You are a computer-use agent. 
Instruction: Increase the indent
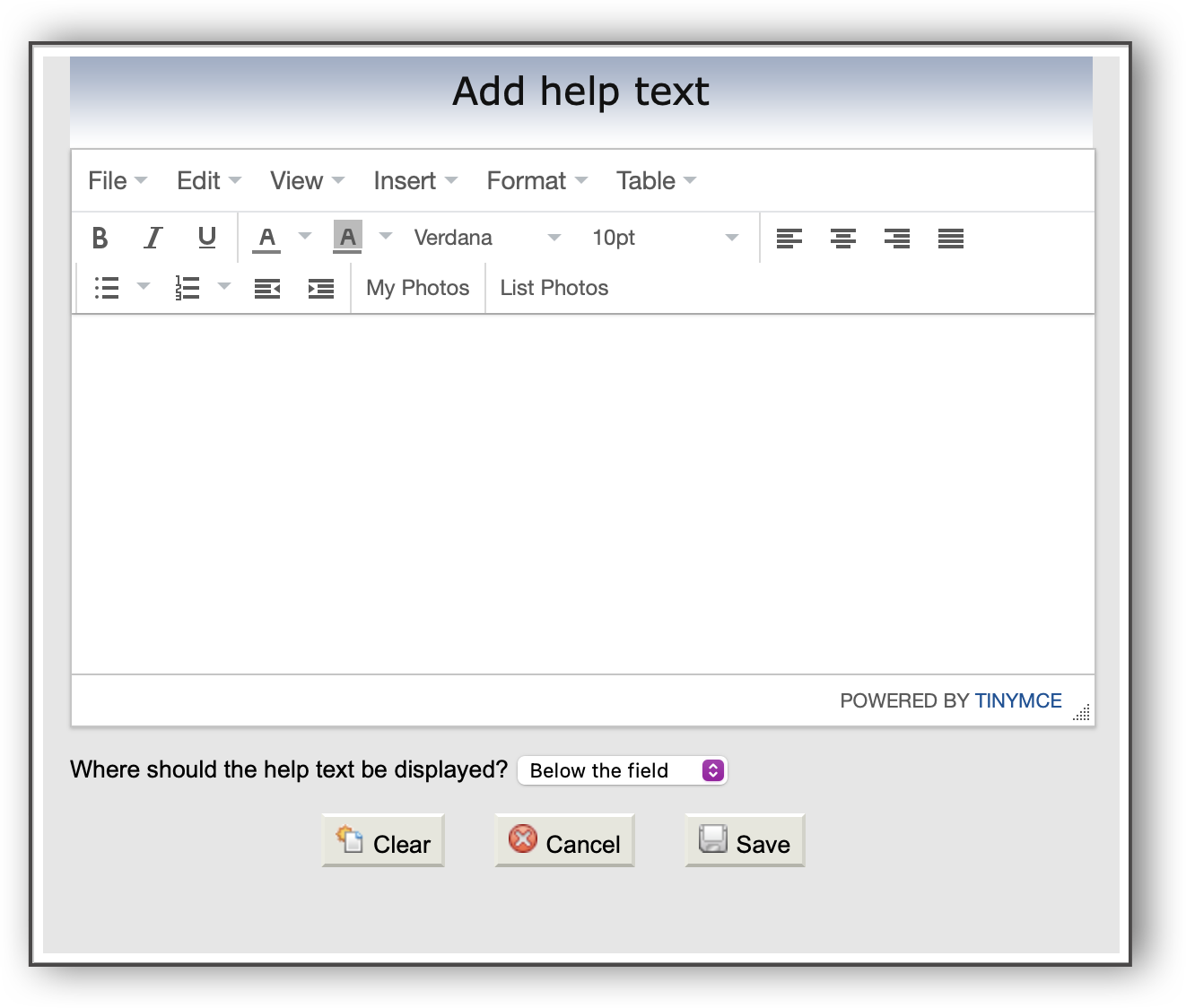coord(321,288)
